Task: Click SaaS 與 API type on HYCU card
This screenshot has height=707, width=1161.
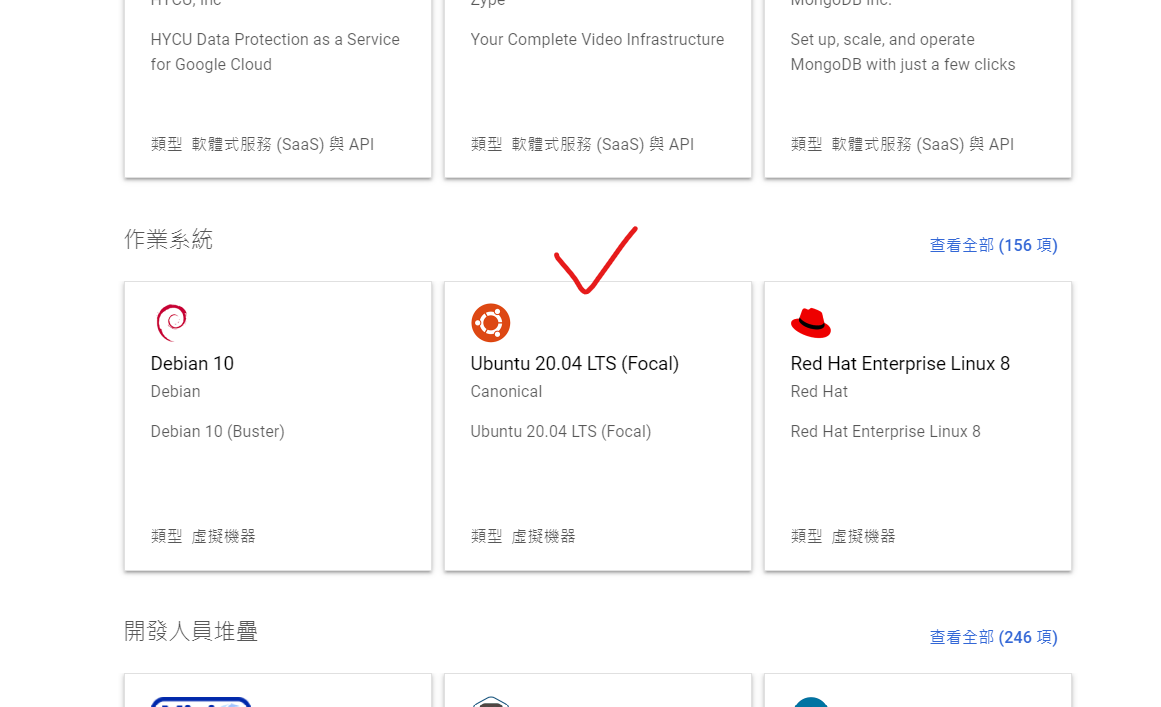Action: click(x=262, y=144)
